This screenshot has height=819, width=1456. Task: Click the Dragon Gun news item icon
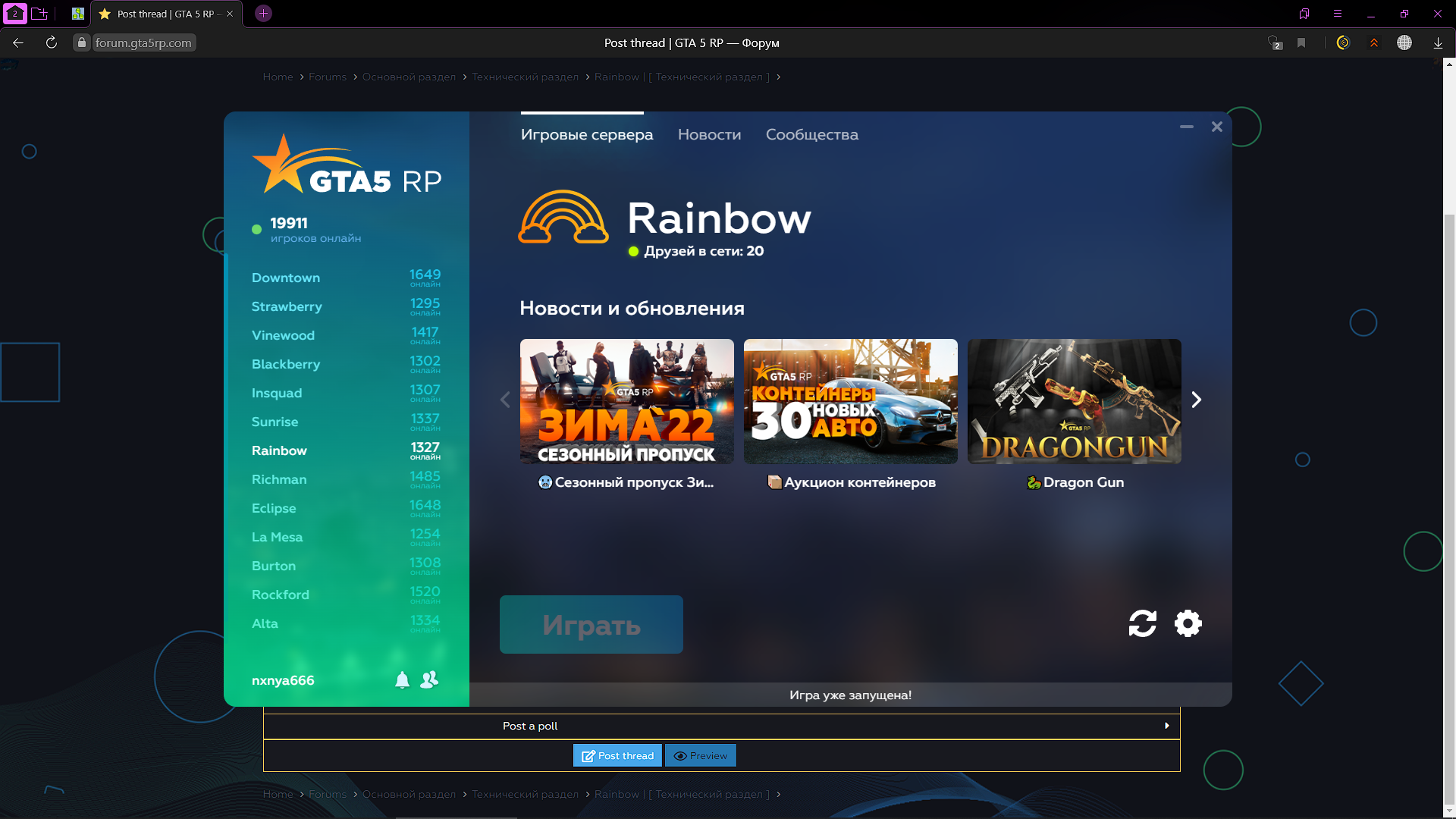tap(1031, 482)
